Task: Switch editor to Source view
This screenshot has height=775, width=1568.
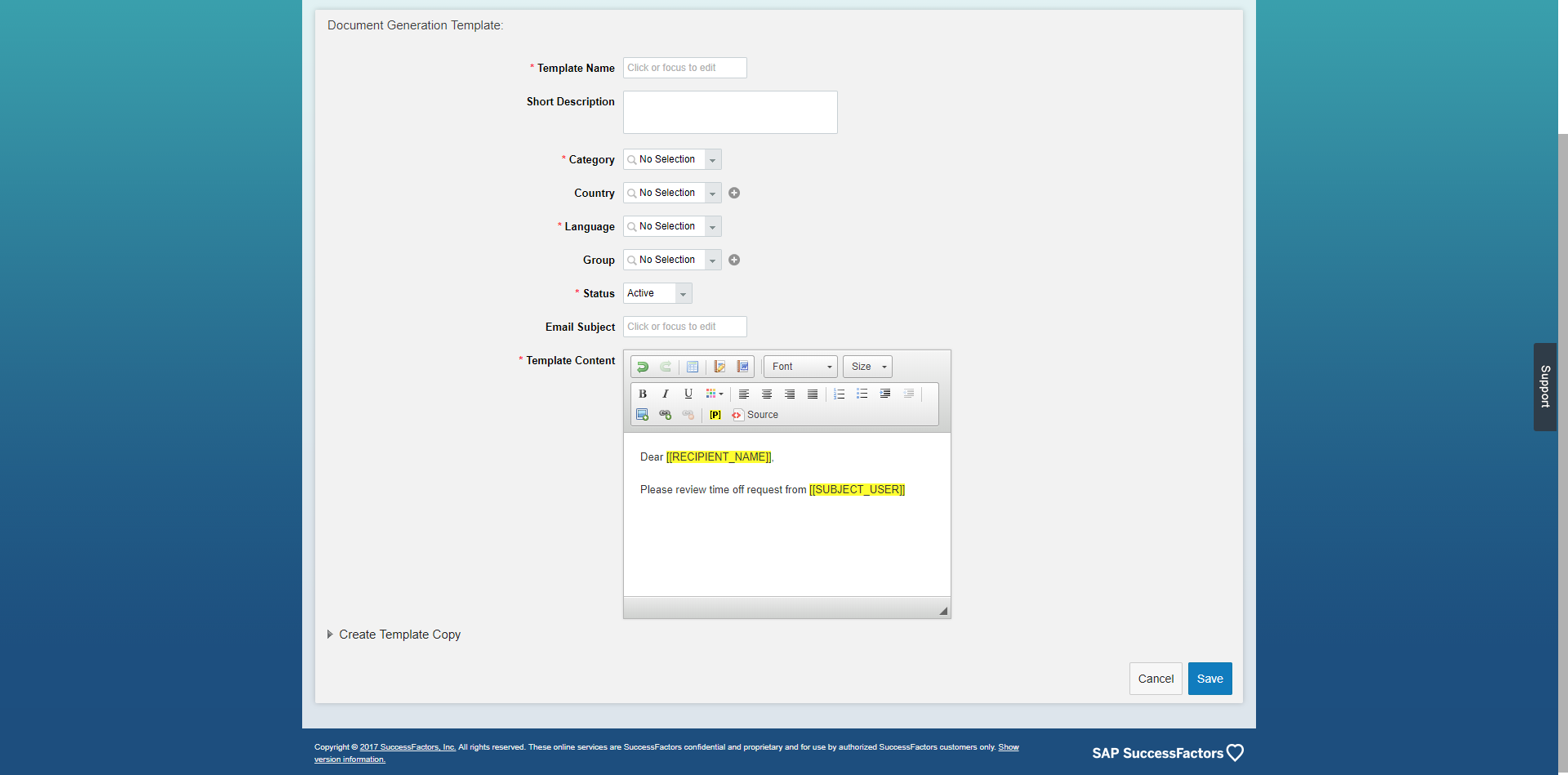Action: click(x=755, y=415)
